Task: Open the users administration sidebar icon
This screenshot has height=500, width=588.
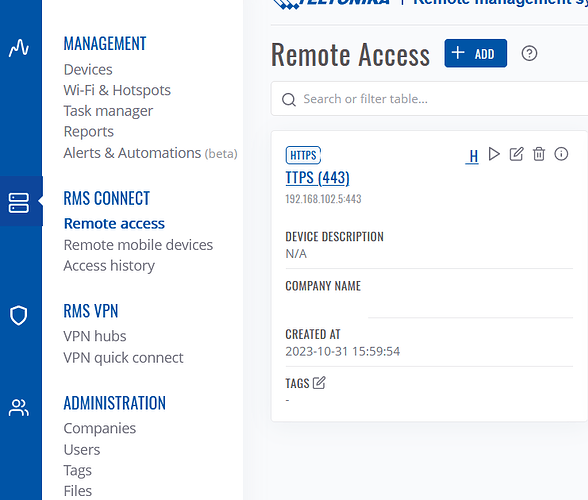Action: pos(19,408)
